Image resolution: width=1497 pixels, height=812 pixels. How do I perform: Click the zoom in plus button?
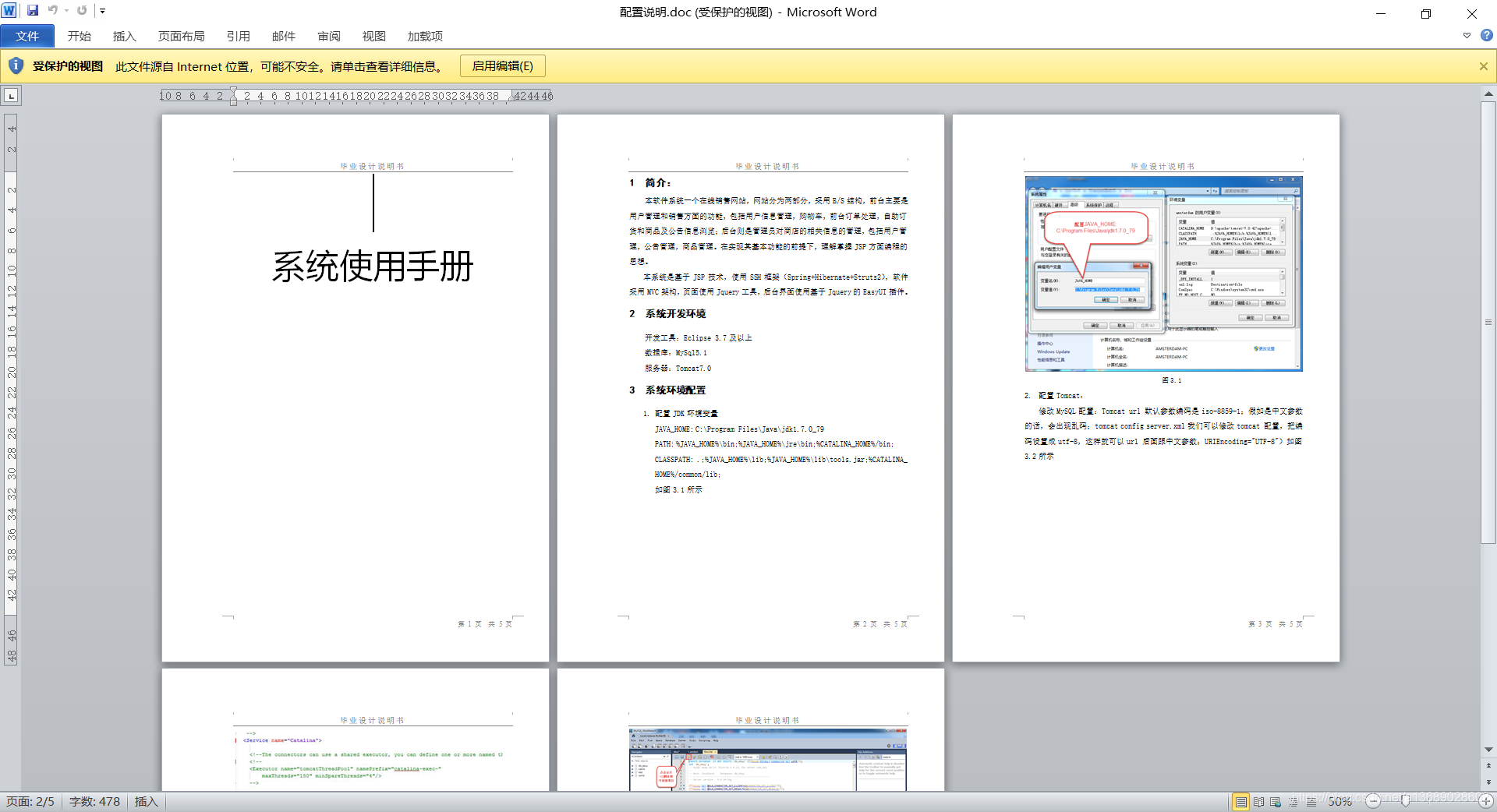1486,801
